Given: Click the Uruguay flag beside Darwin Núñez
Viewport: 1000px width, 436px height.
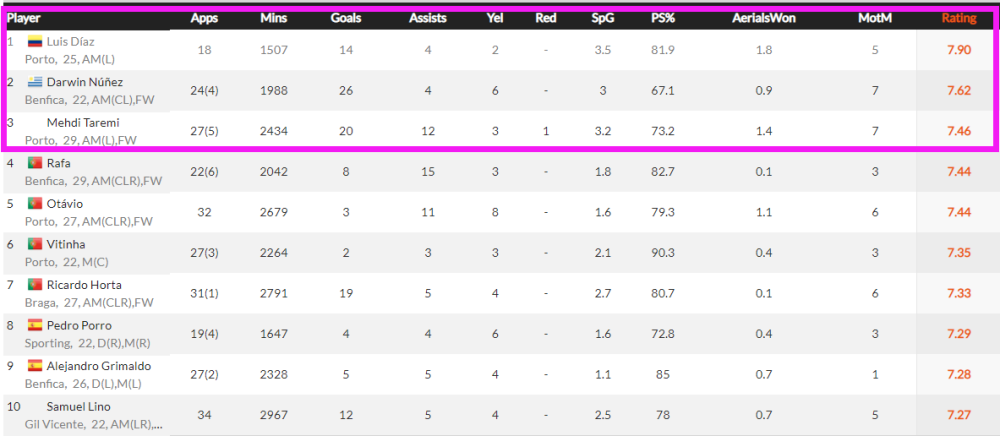Looking at the screenshot, I should pyautogui.click(x=34, y=82).
